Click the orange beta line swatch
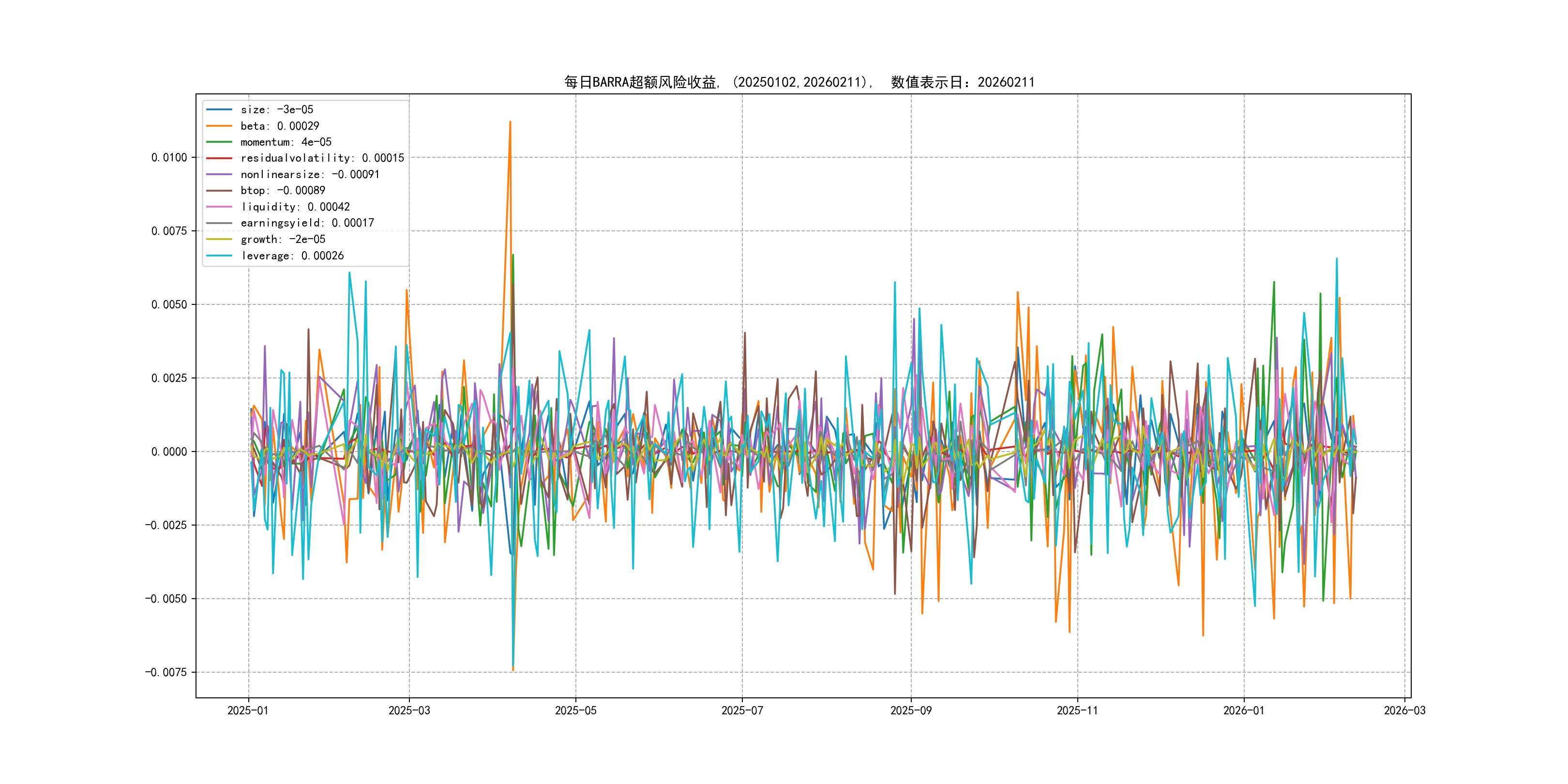Image resolution: width=1568 pixels, height=784 pixels. pos(219,126)
